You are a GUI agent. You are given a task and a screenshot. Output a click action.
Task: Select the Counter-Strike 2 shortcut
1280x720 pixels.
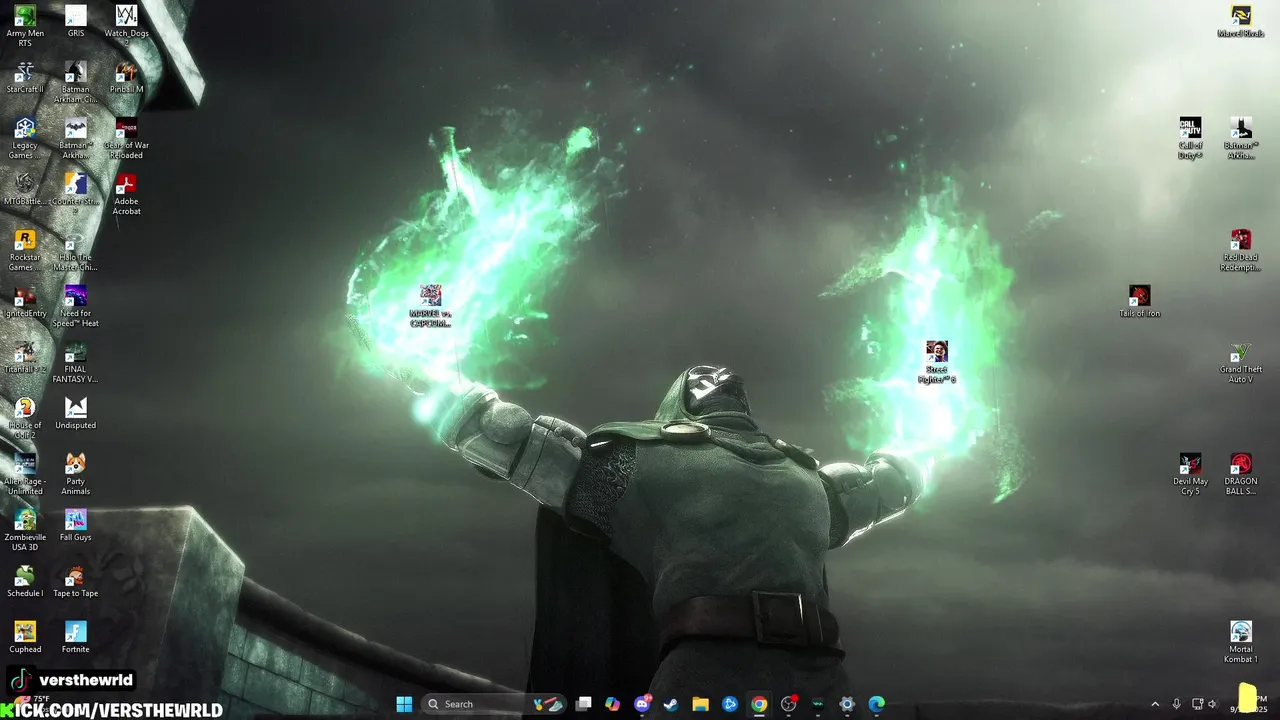point(76,192)
